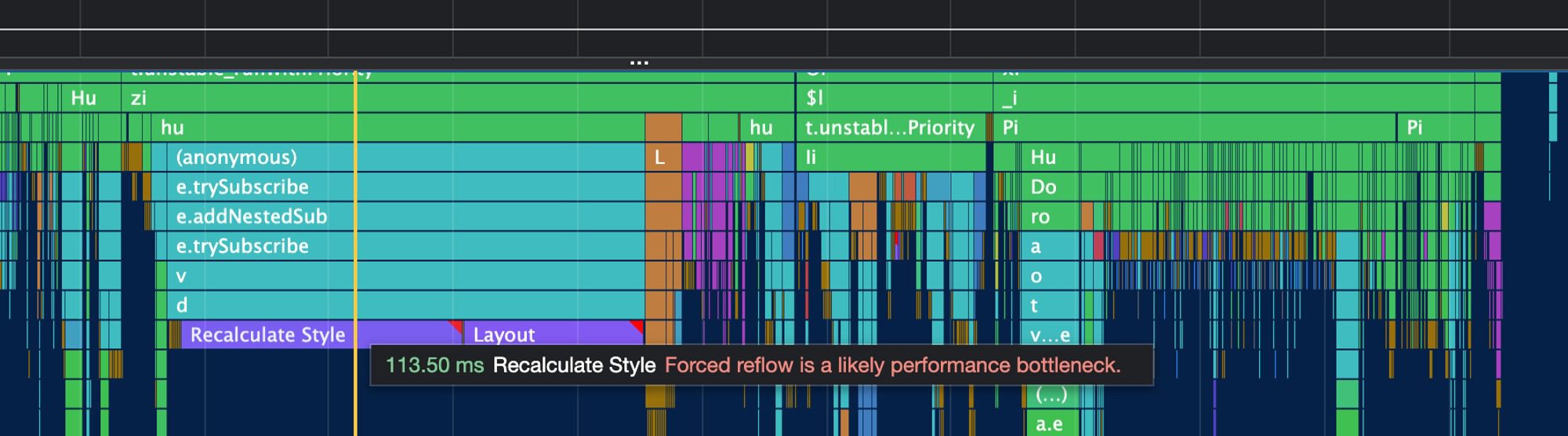Click the red warning triangle on Recalculate Style
Screen dimensions: 1568x436
point(456,326)
